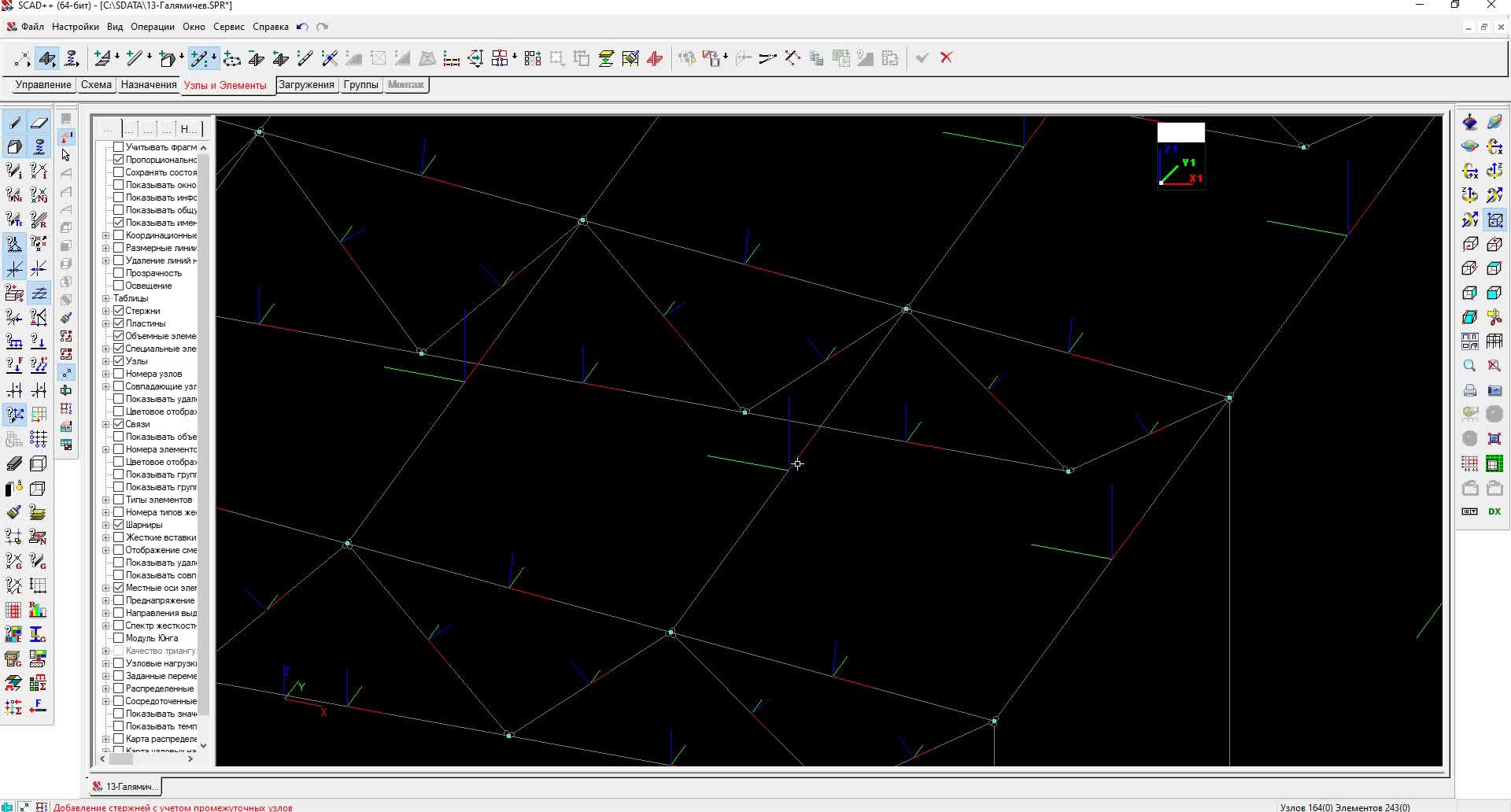Click the nodes tool first toolbar icon
This screenshot has width=1511, height=812.
pyautogui.click(x=22, y=58)
